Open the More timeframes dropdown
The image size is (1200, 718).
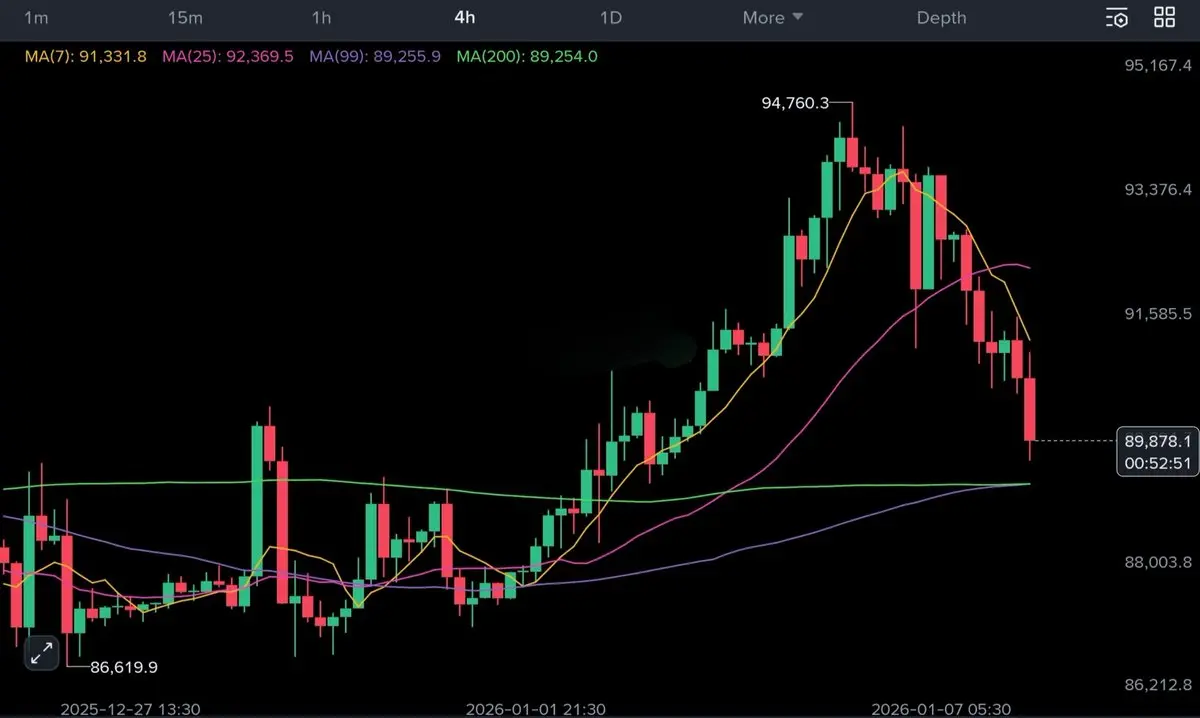pyautogui.click(x=773, y=17)
